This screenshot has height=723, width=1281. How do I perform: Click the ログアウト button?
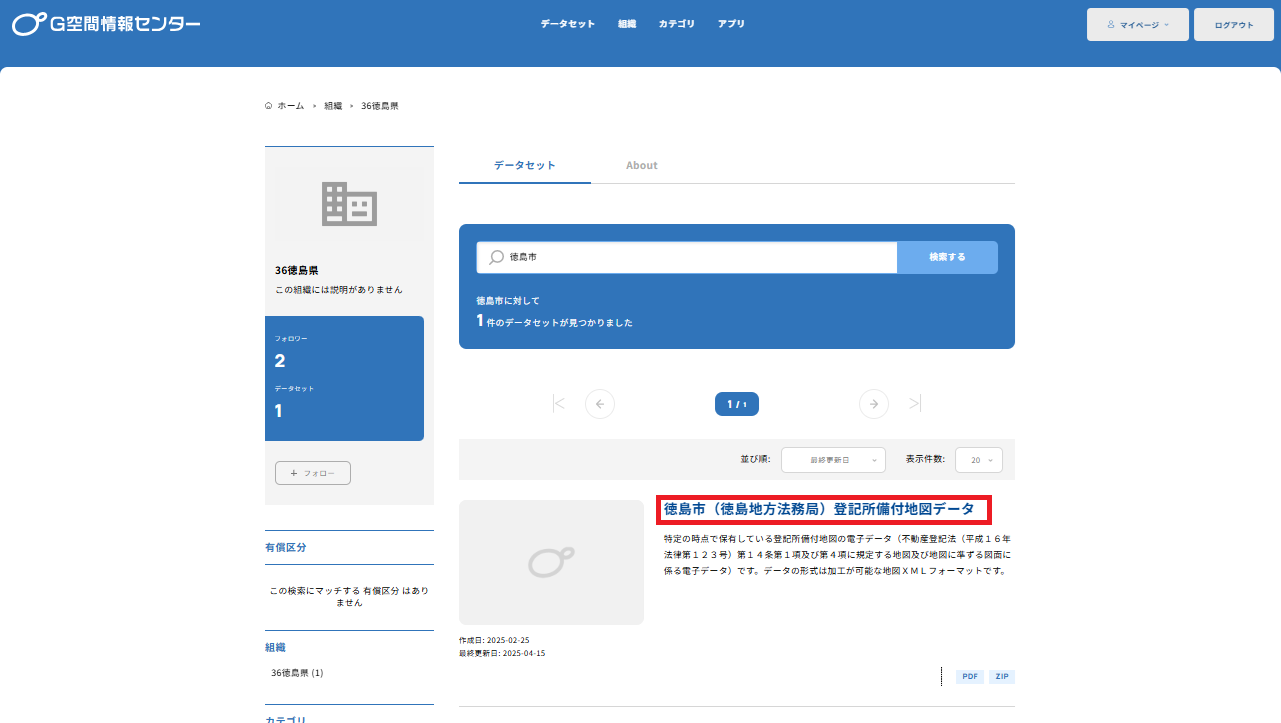pyautogui.click(x=1234, y=24)
